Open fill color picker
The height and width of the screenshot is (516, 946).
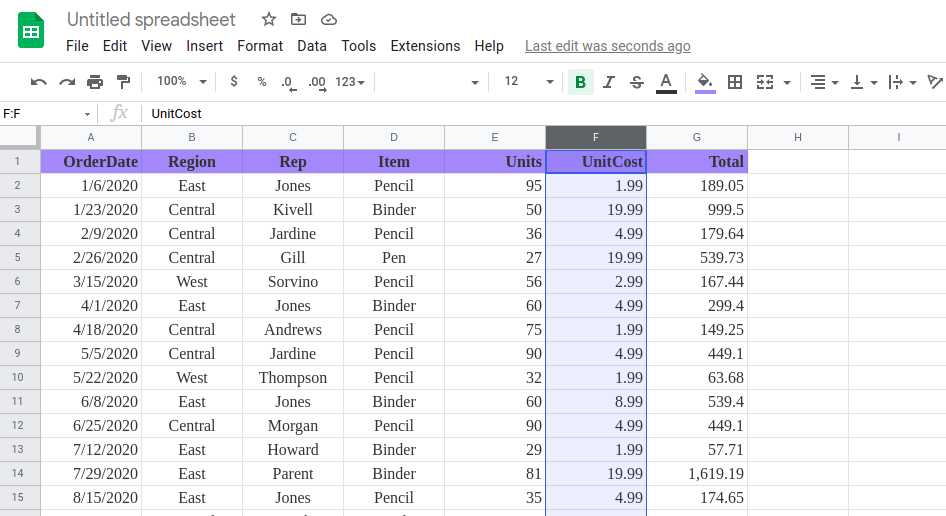pos(705,82)
